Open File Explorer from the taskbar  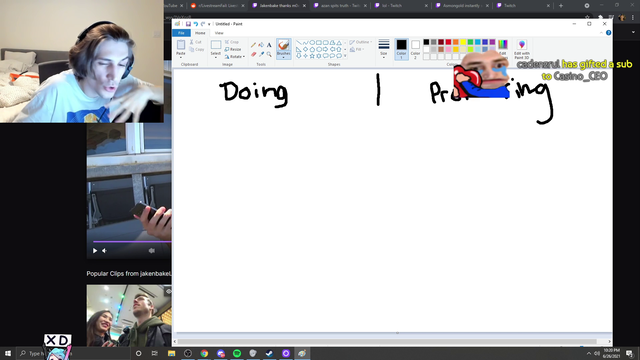coord(171,353)
